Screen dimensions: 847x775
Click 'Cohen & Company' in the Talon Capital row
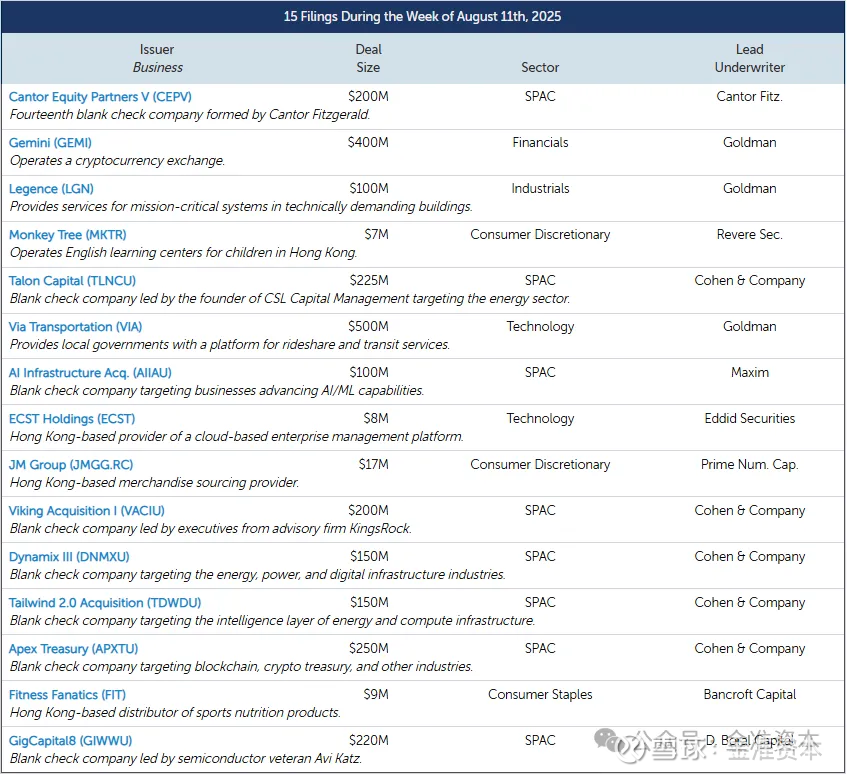pyautogui.click(x=750, y=280)
